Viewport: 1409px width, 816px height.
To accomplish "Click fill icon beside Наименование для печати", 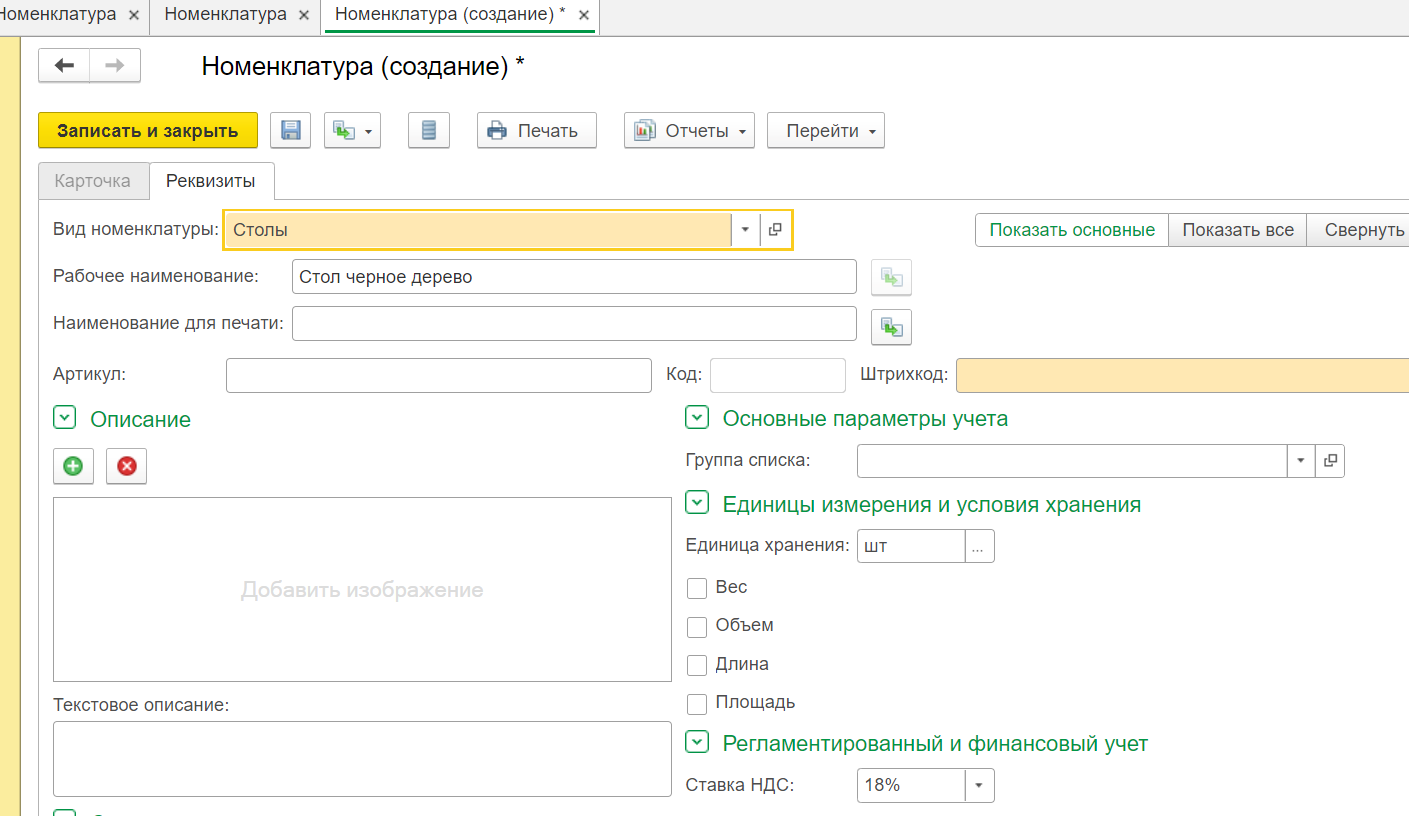I will coord(891,326).
